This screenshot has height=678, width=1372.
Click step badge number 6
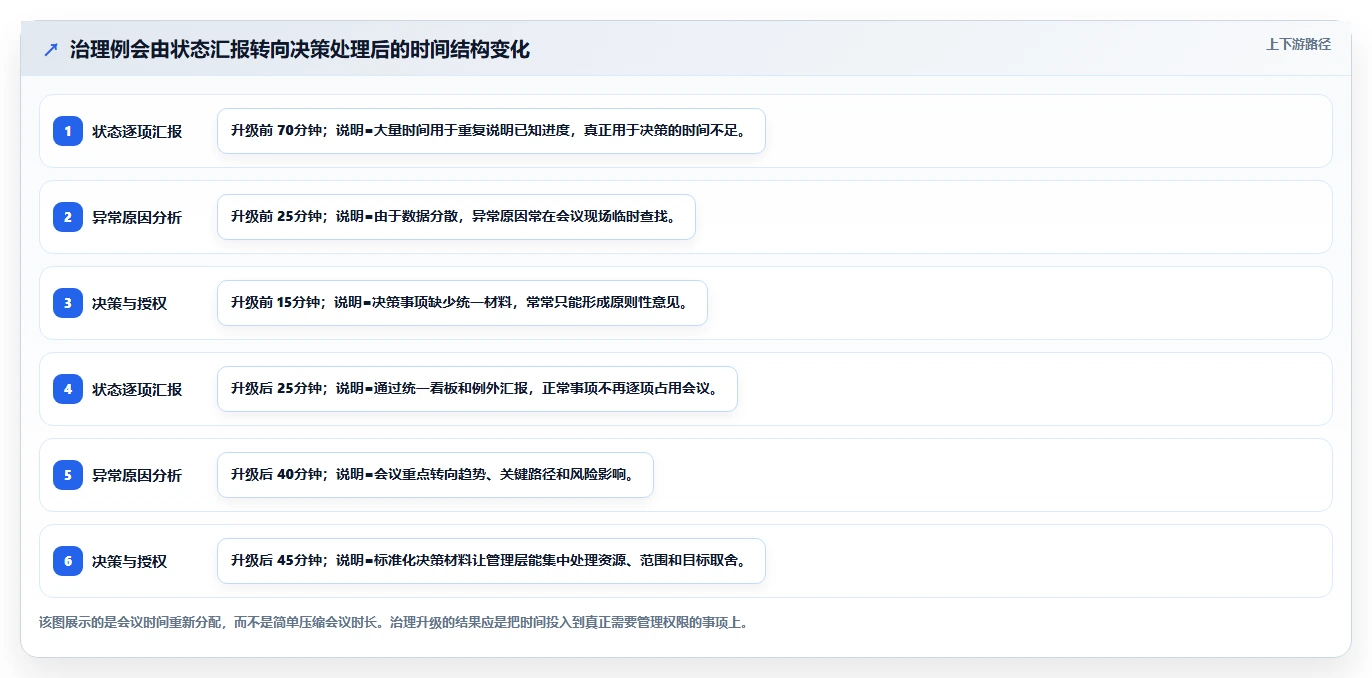point(68,561)
